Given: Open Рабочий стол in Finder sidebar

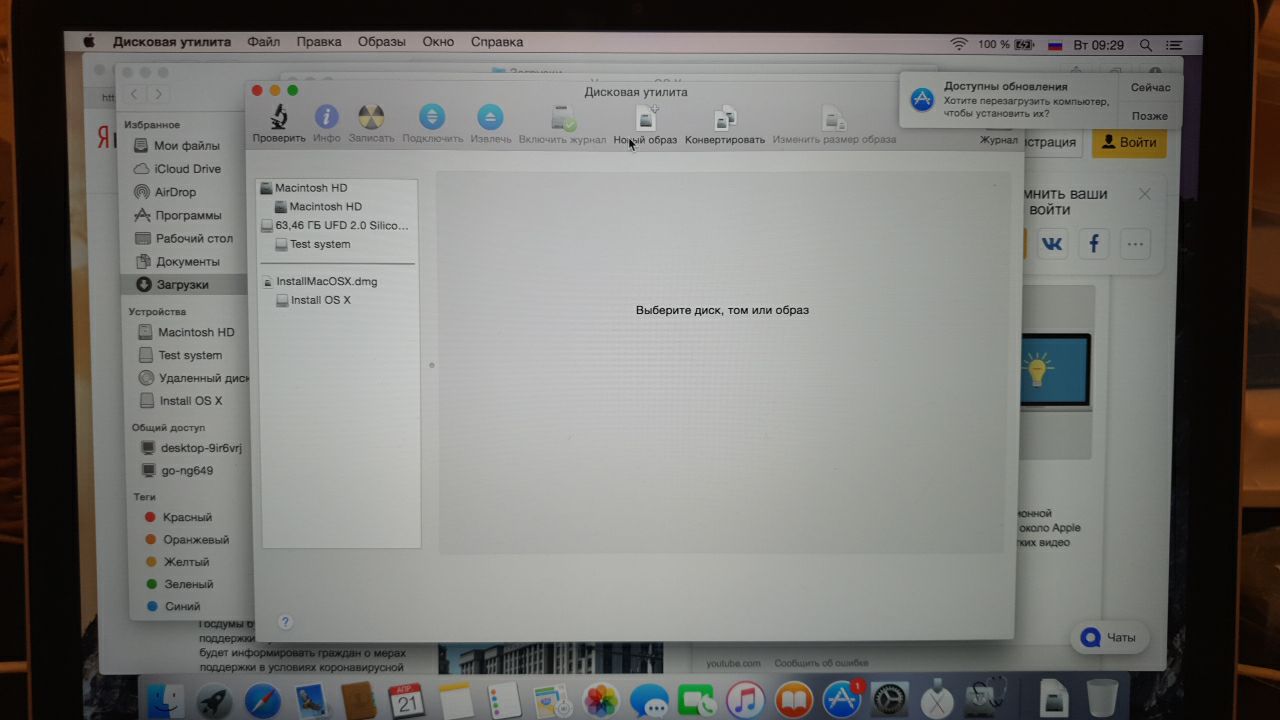Looking at the screenshot, I should coord(184,238).
